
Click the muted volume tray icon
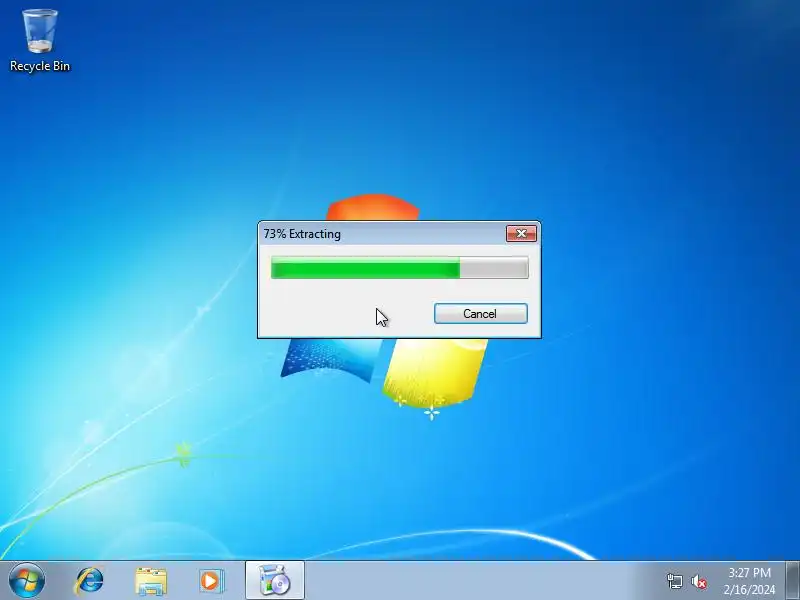(699, 581)
